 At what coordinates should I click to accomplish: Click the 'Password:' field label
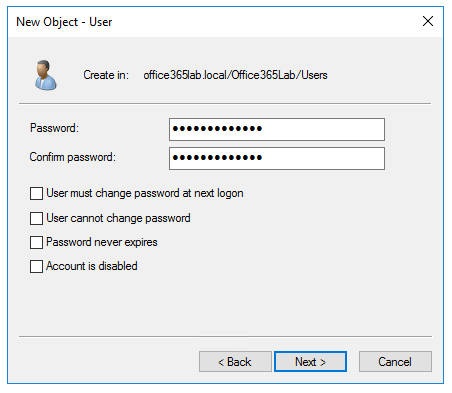click(54, 128)
